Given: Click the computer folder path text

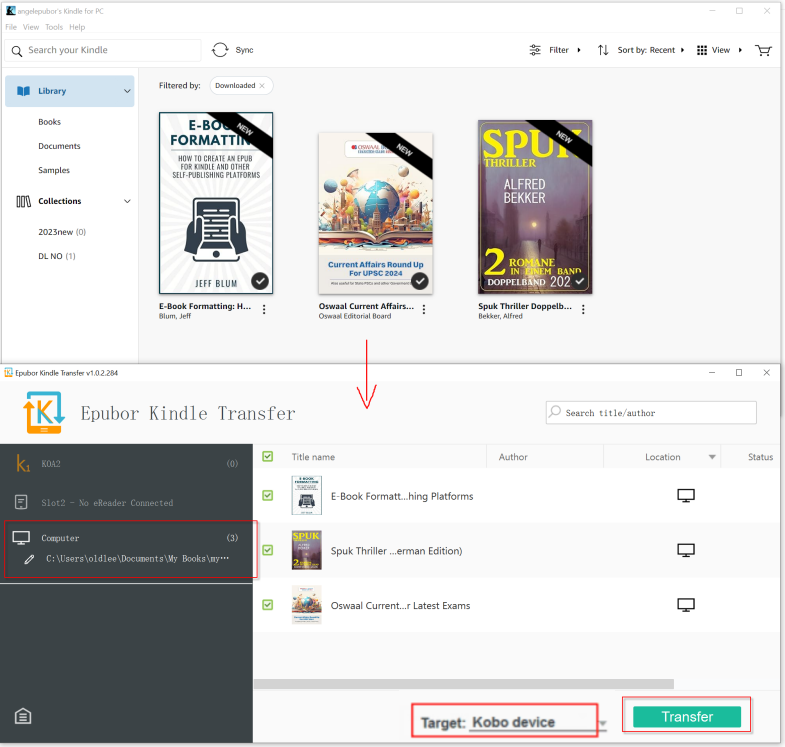Looking at the screenshot, I should [138, 559].
